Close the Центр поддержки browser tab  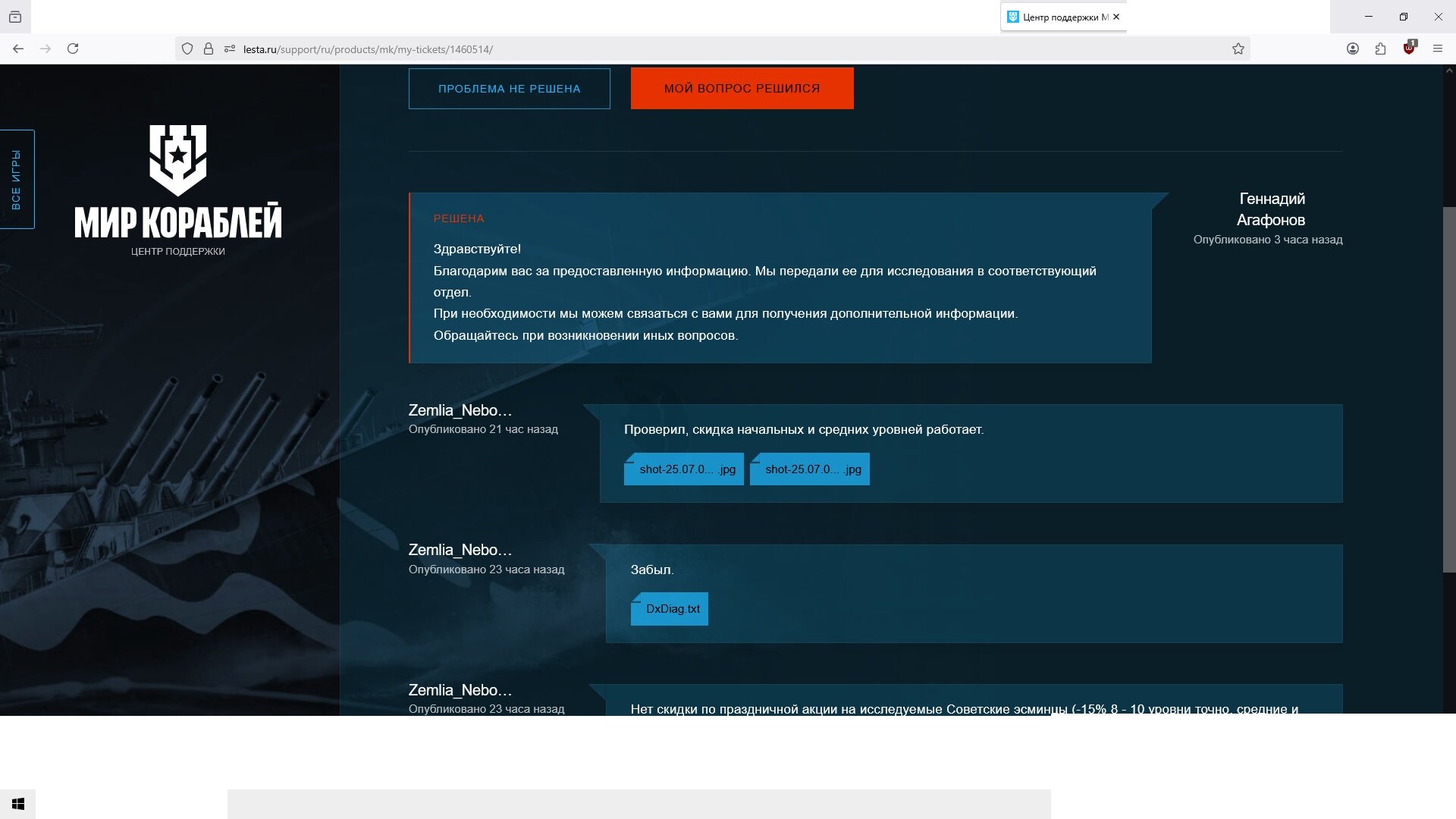(x=1116, y=17)
